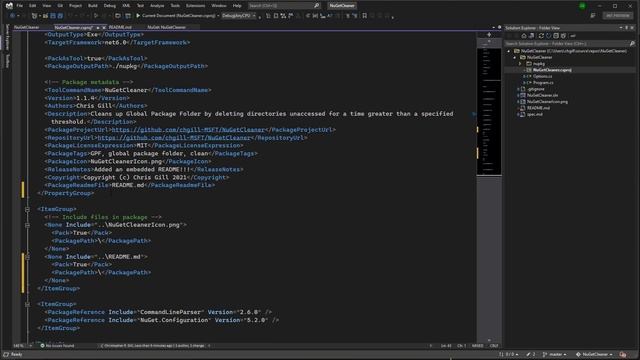Switch views icon in Solution Explorer
Screen dimensions: 640x360
(x=531, y=36)
